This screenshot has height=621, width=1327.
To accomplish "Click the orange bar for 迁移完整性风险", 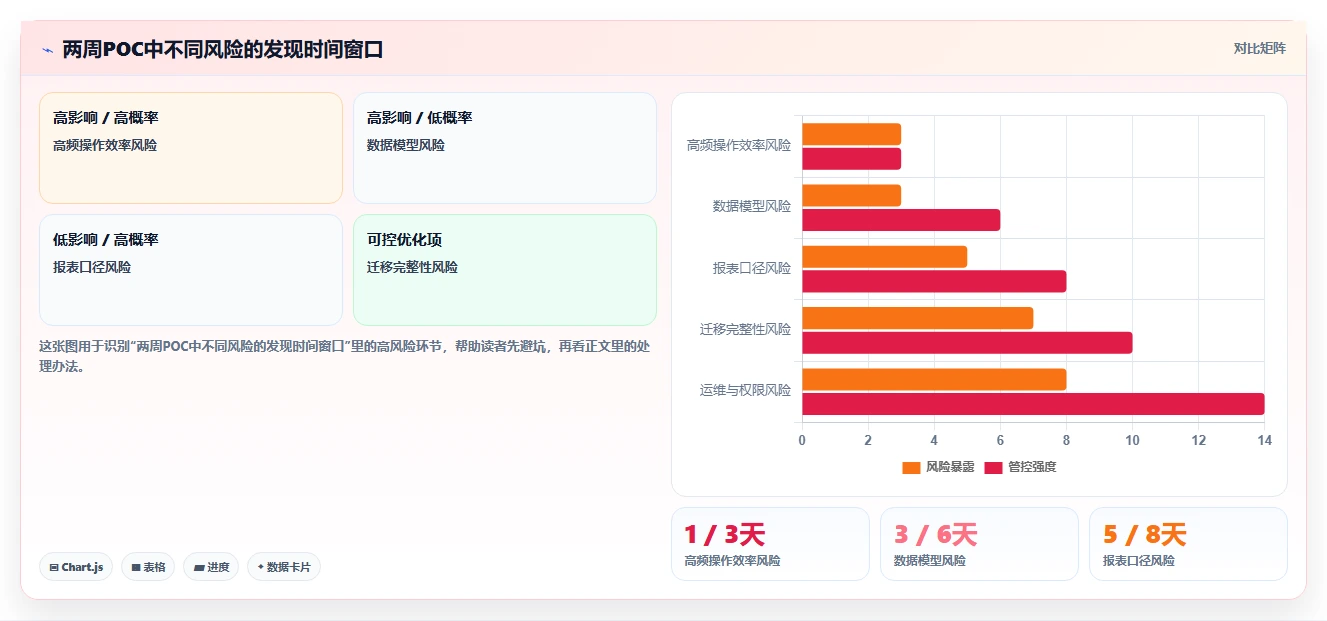I will click(x=917, y=318).
